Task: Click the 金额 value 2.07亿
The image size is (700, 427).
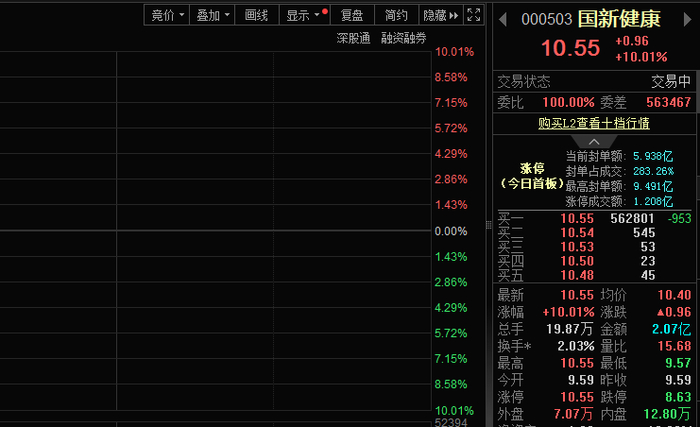Action: click(x=671, y=329)
